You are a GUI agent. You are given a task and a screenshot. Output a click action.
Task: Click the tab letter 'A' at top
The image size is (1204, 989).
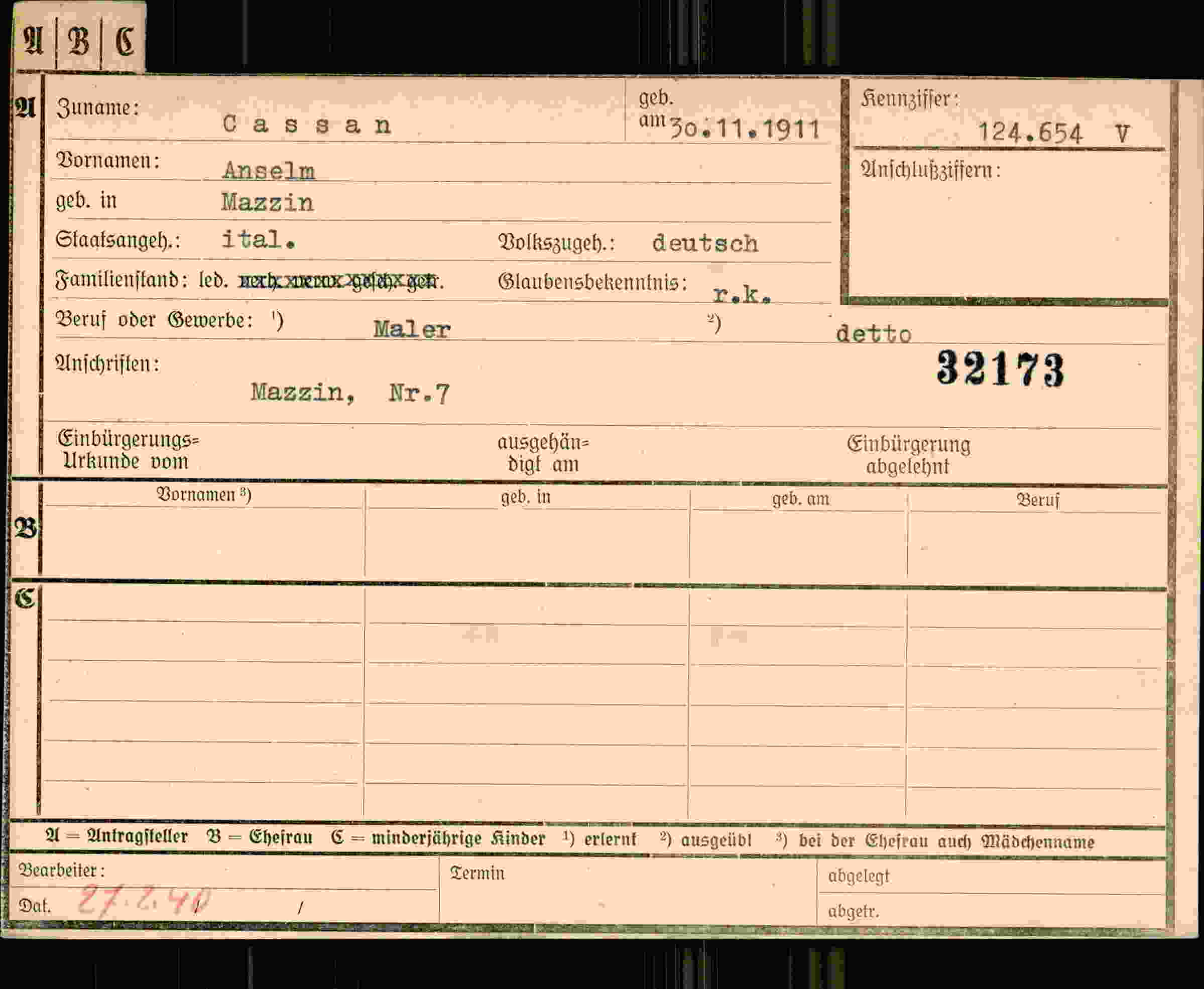[33, 41]
